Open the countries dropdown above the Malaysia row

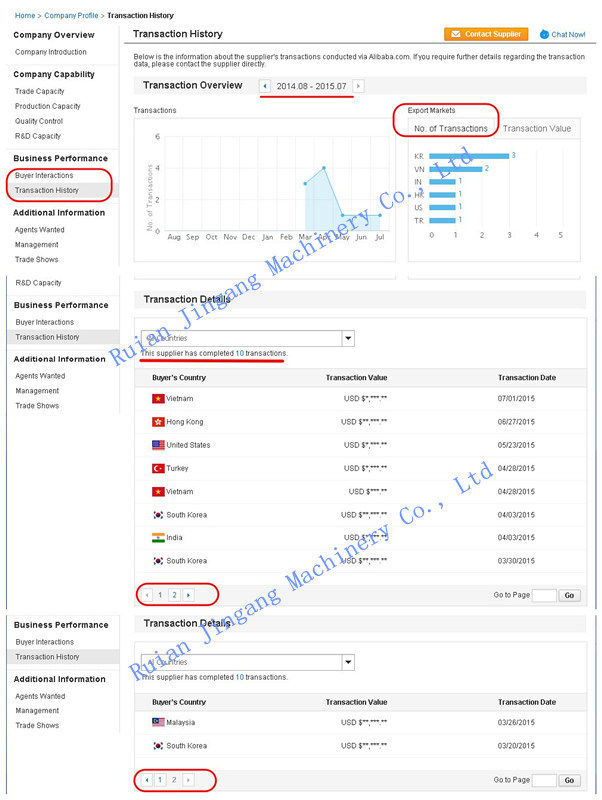tap(247, 662)
